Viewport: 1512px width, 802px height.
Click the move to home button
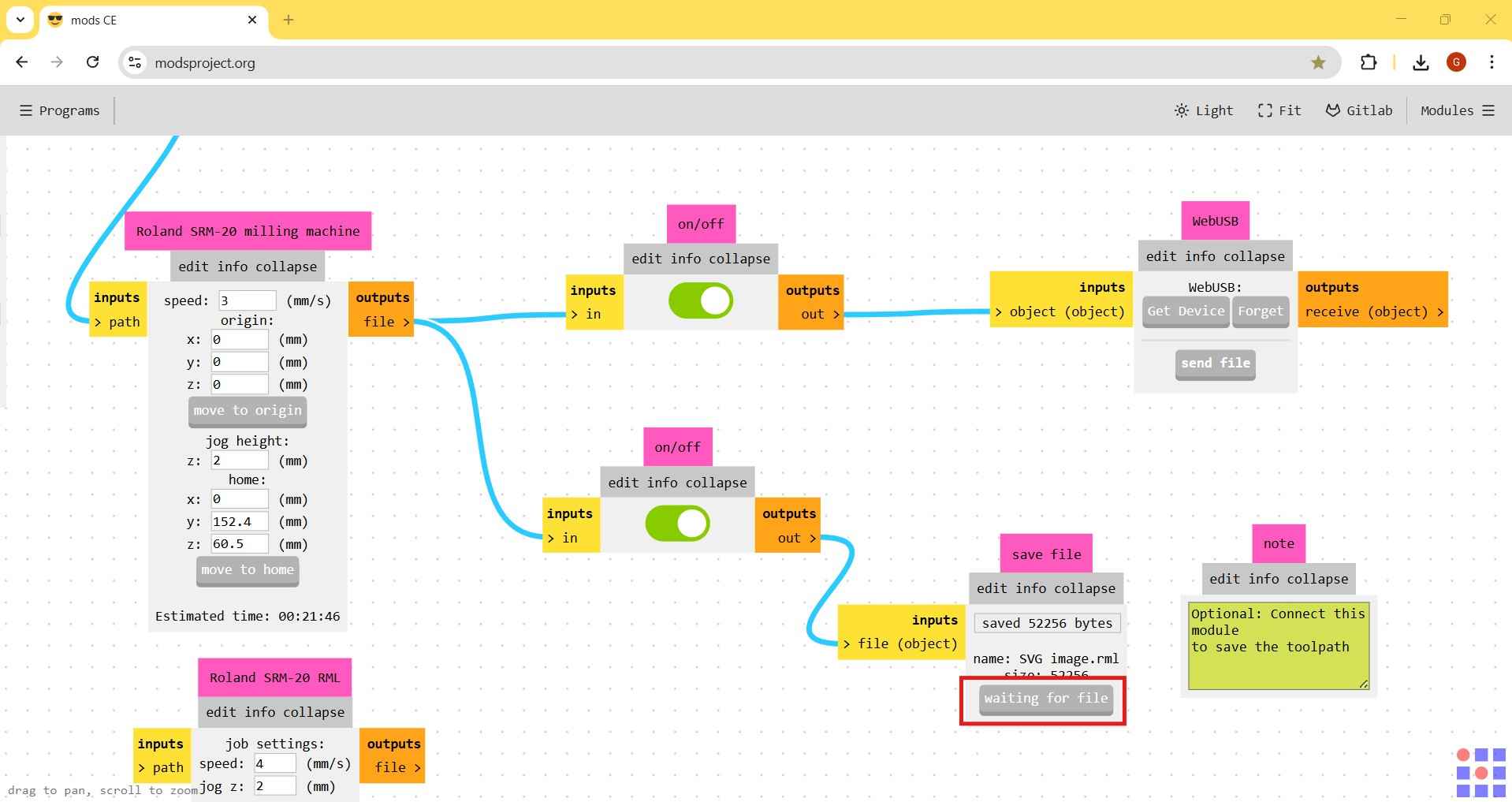[248, 570]
